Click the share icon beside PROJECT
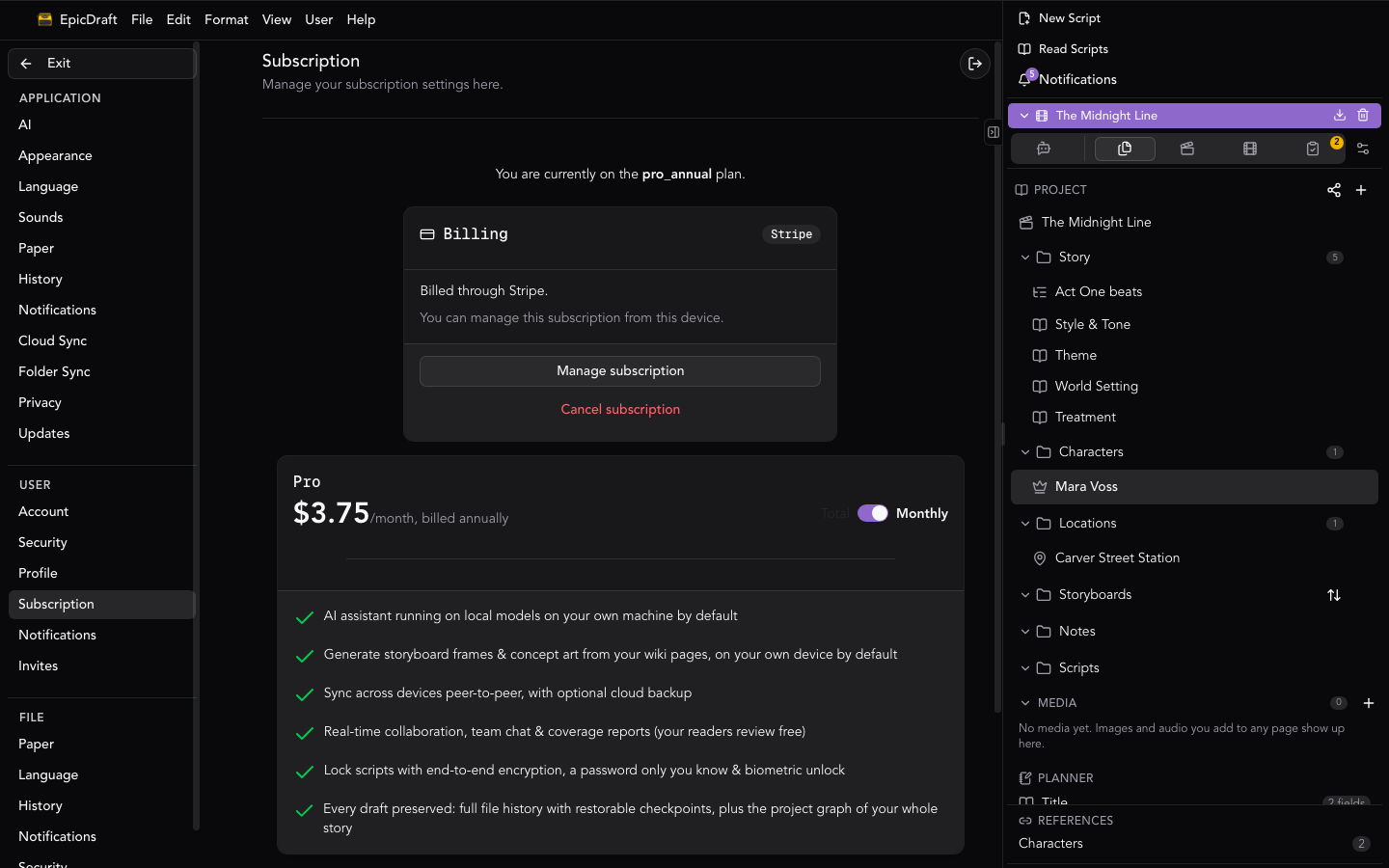 [1334, 190]
